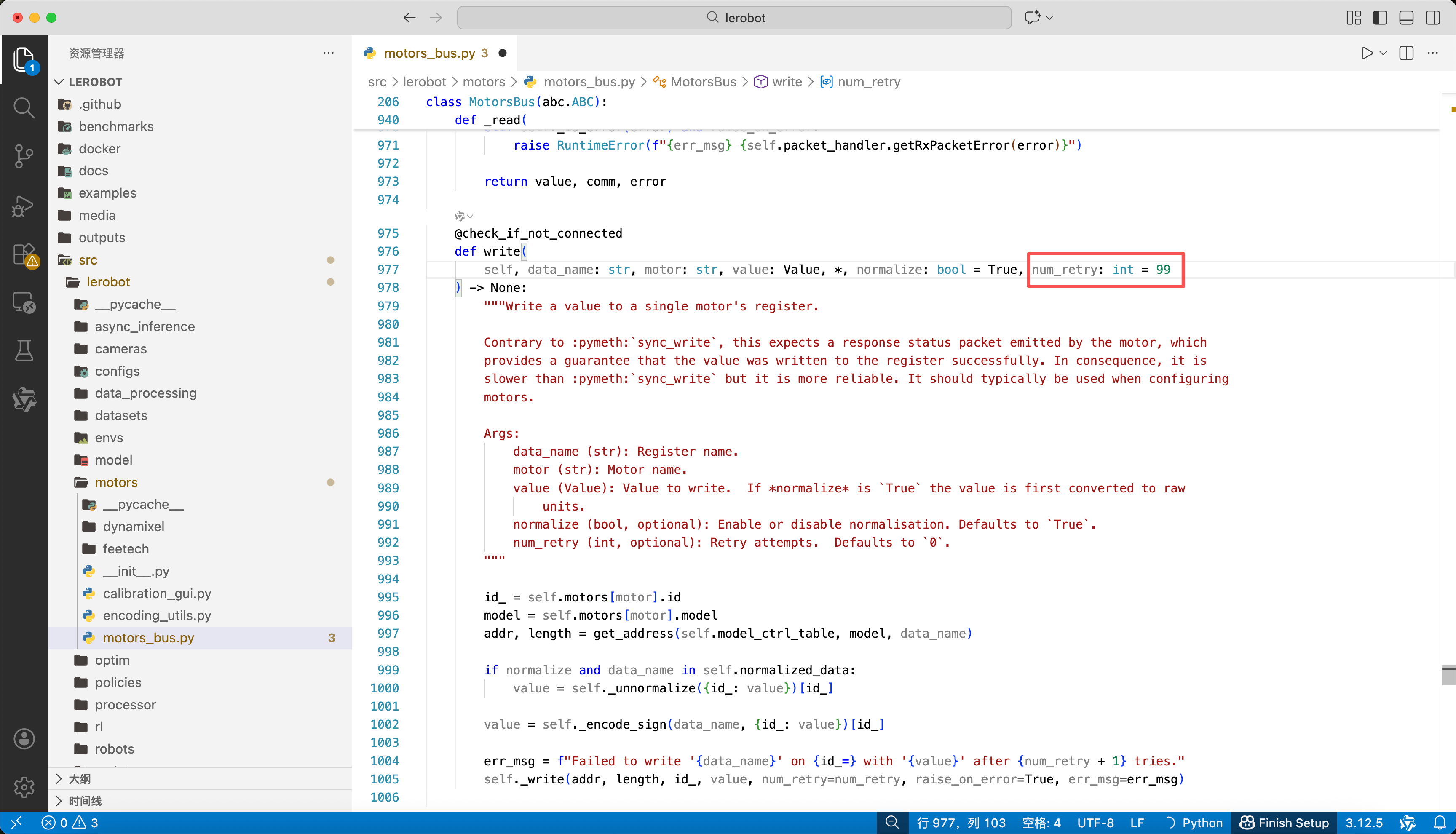The height and width of the screenshot is (834, 1456).
Task: Click the lerobot command center search box
Action: 734,18
